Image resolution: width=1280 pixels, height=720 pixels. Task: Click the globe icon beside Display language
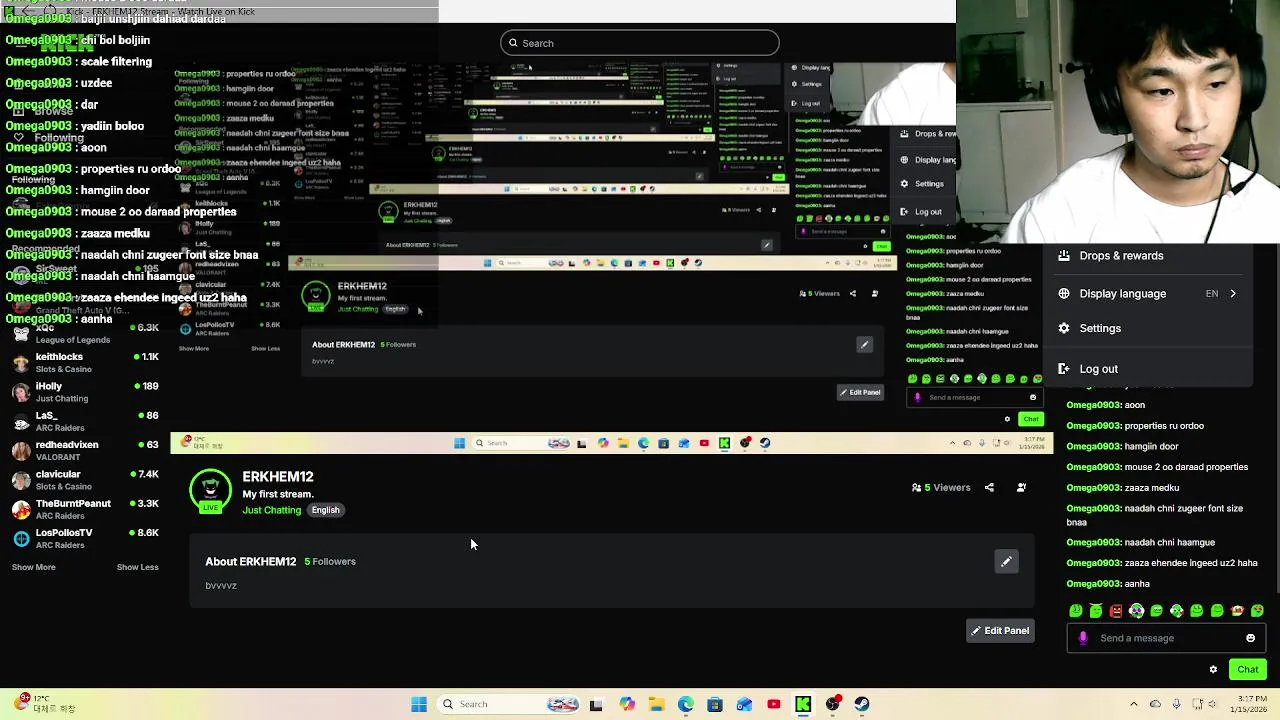[x=1064, y=294]
